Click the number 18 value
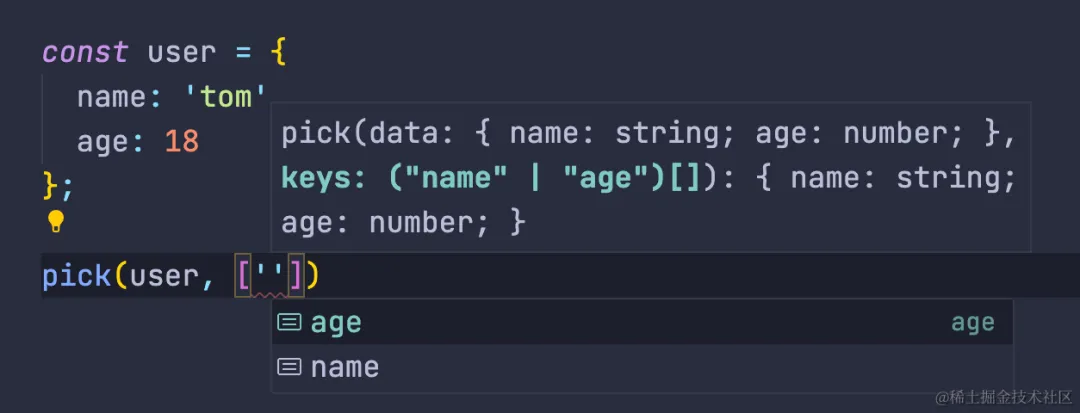 pyautogui.click(x=181, y=141)
